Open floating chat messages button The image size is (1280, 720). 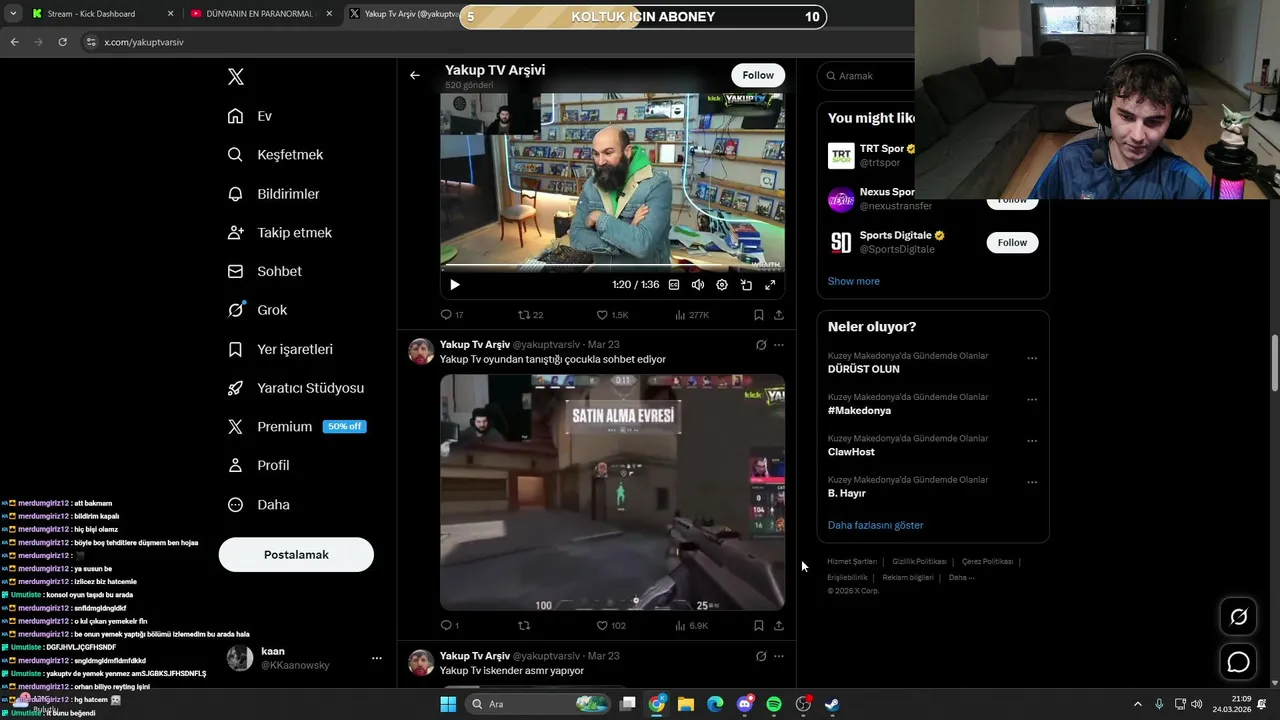point(1238,662)
